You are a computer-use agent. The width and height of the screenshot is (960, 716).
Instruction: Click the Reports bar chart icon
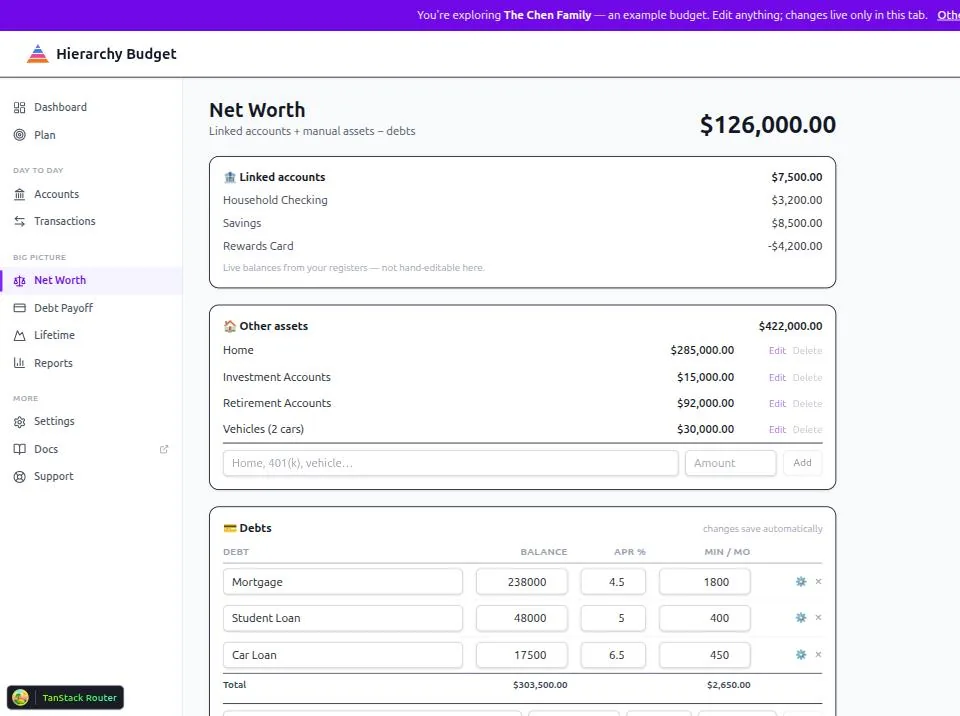click(x=20, y=363)
